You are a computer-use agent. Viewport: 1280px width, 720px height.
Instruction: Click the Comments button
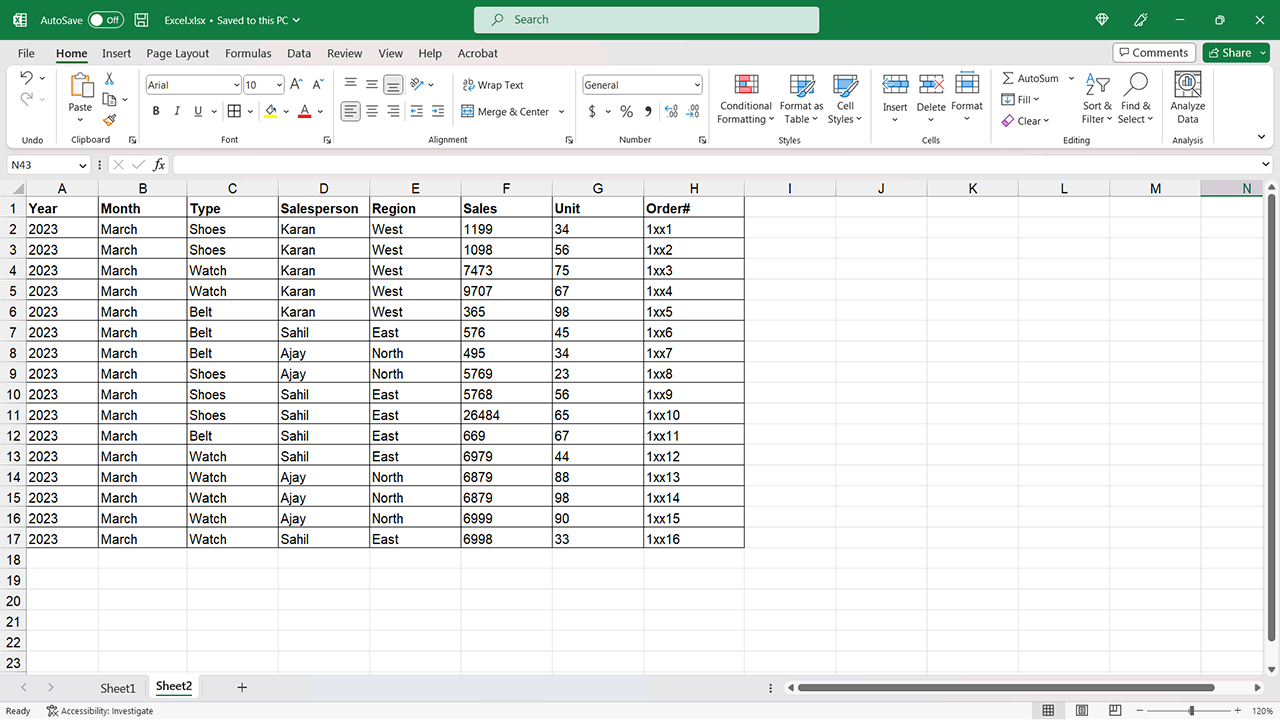point(1154,52)
